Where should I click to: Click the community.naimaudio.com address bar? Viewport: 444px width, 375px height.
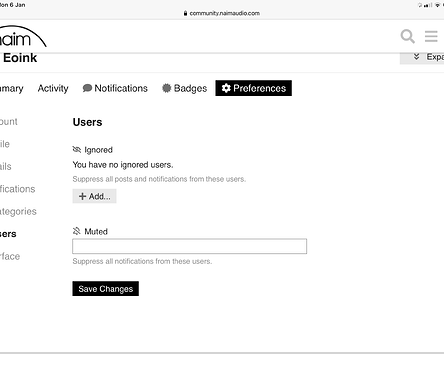(222, 13)
